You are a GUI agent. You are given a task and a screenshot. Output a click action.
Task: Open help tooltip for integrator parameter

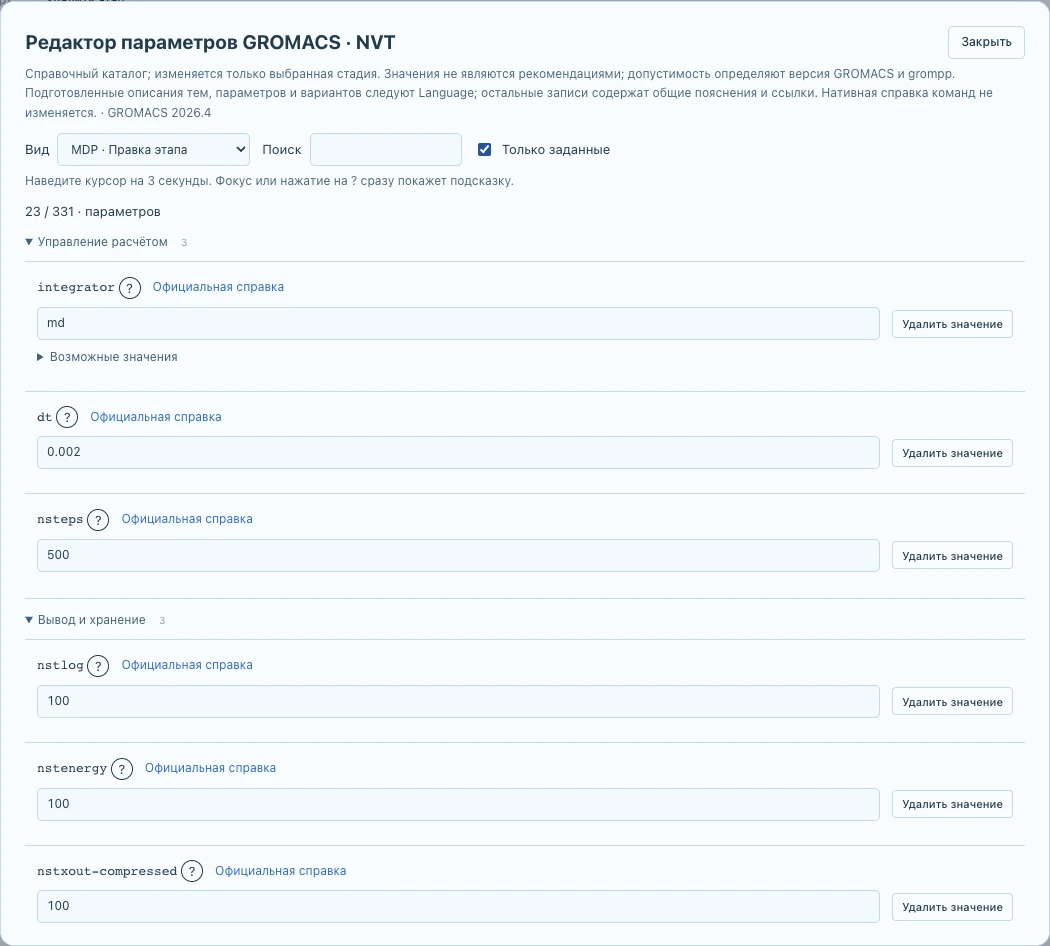tap(130, 288)
